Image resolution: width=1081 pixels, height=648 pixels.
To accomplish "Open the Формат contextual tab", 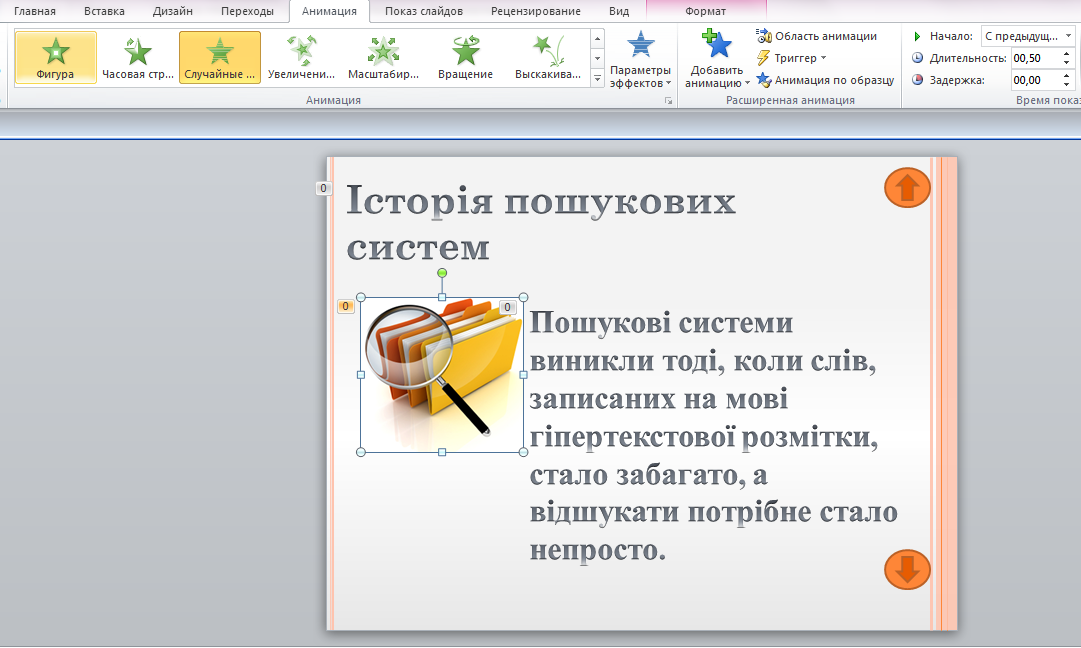I will point(705,11).
